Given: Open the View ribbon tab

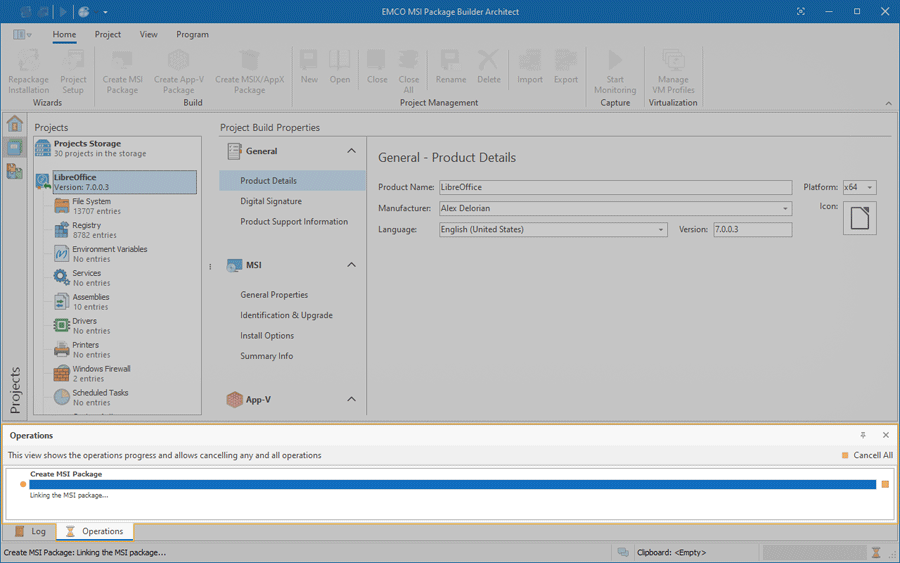Looking at the screenshot, I should (x=149, y=34).
